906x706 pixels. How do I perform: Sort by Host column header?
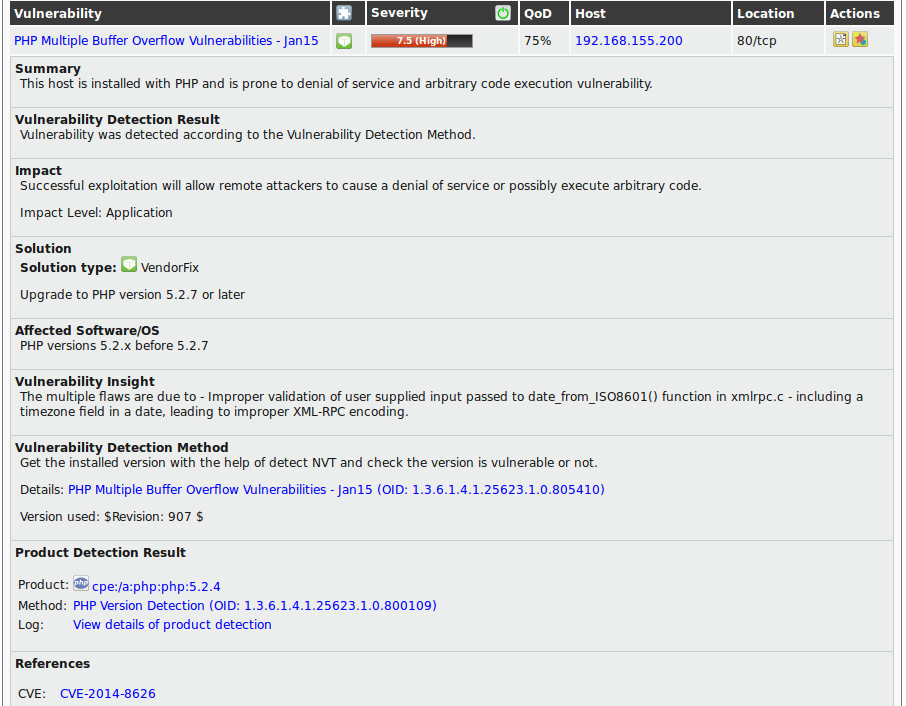click(590, 13)
